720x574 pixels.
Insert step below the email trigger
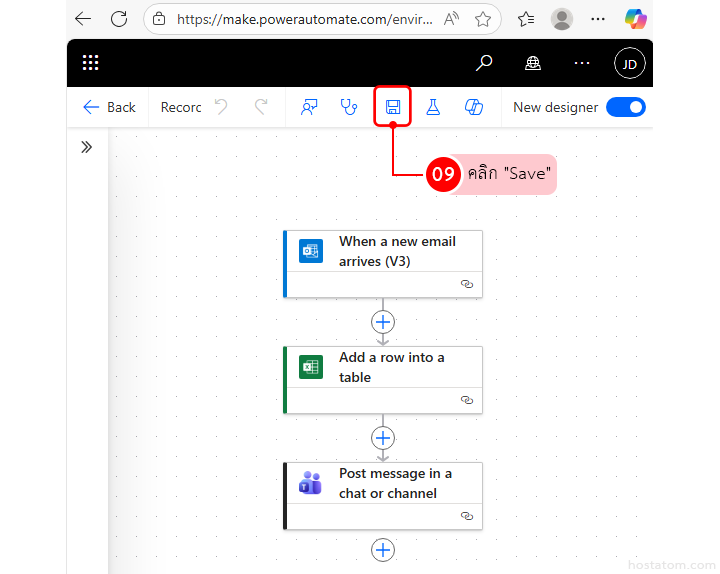(x=383, y=322)
